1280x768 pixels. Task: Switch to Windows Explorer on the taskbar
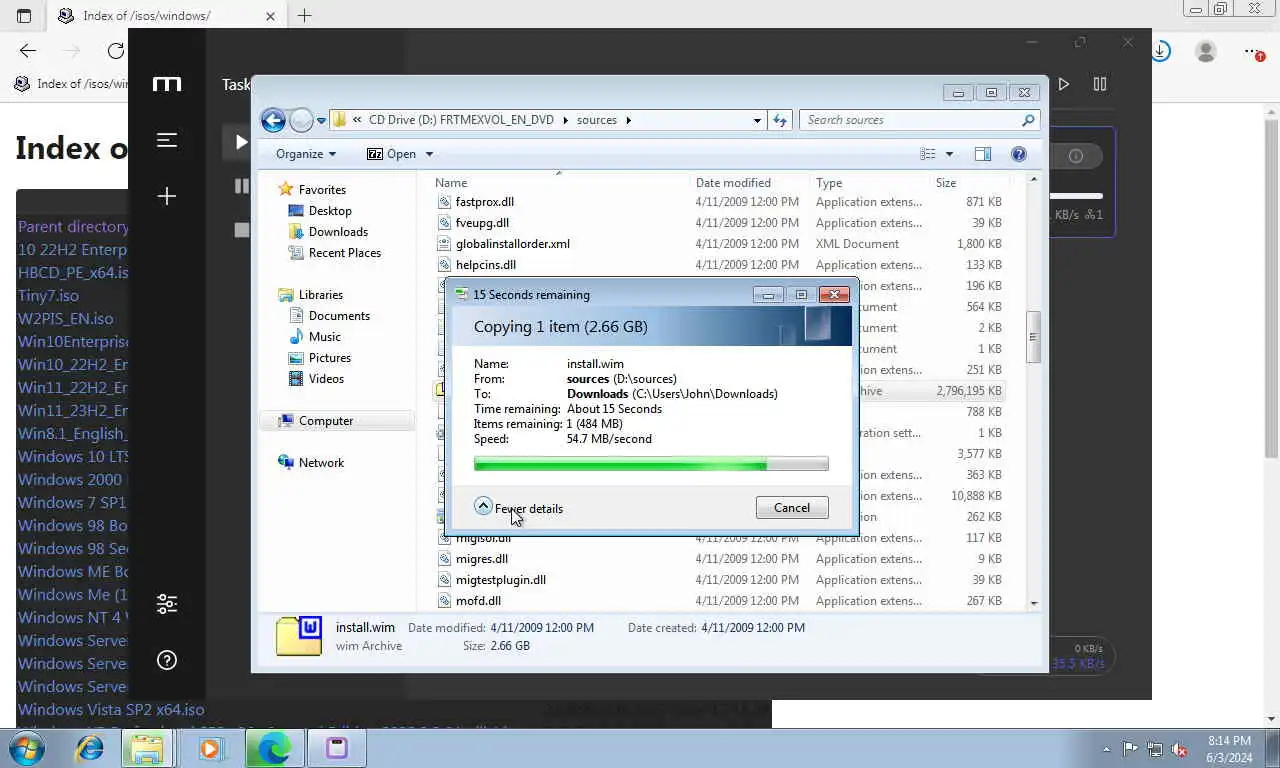(147, 747)
